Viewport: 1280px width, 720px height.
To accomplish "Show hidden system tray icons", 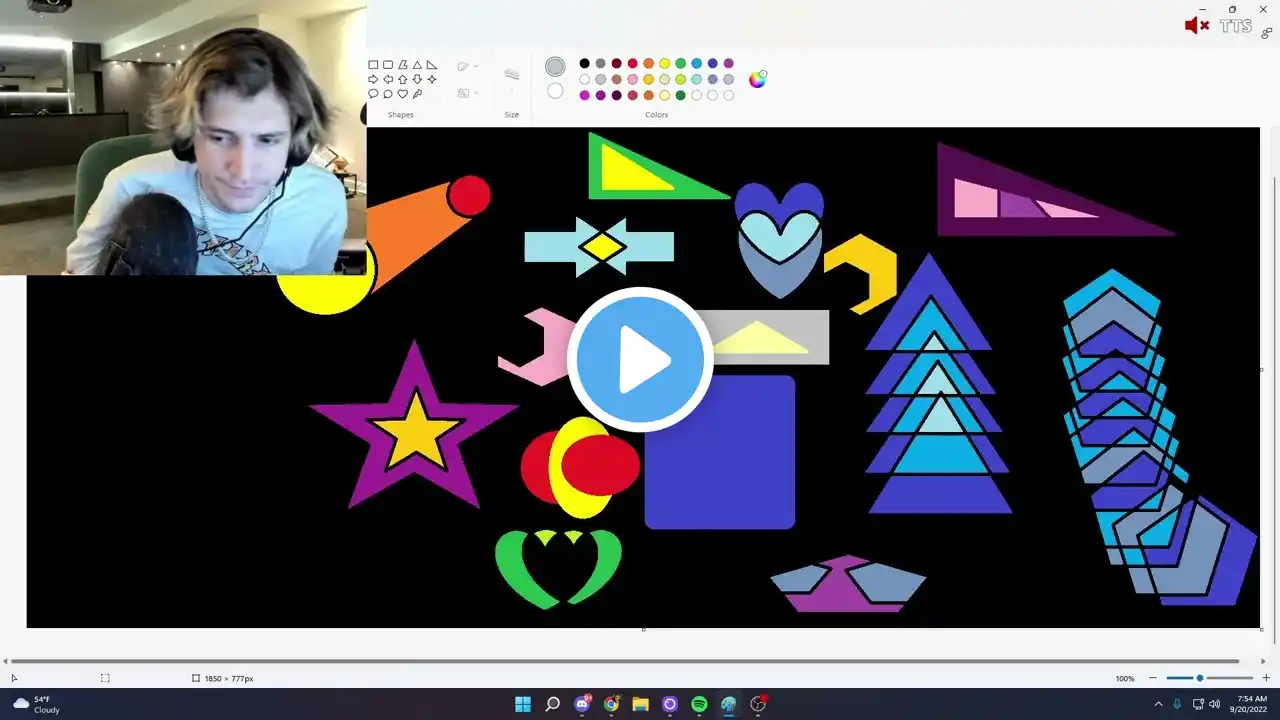I will 1158,704.
